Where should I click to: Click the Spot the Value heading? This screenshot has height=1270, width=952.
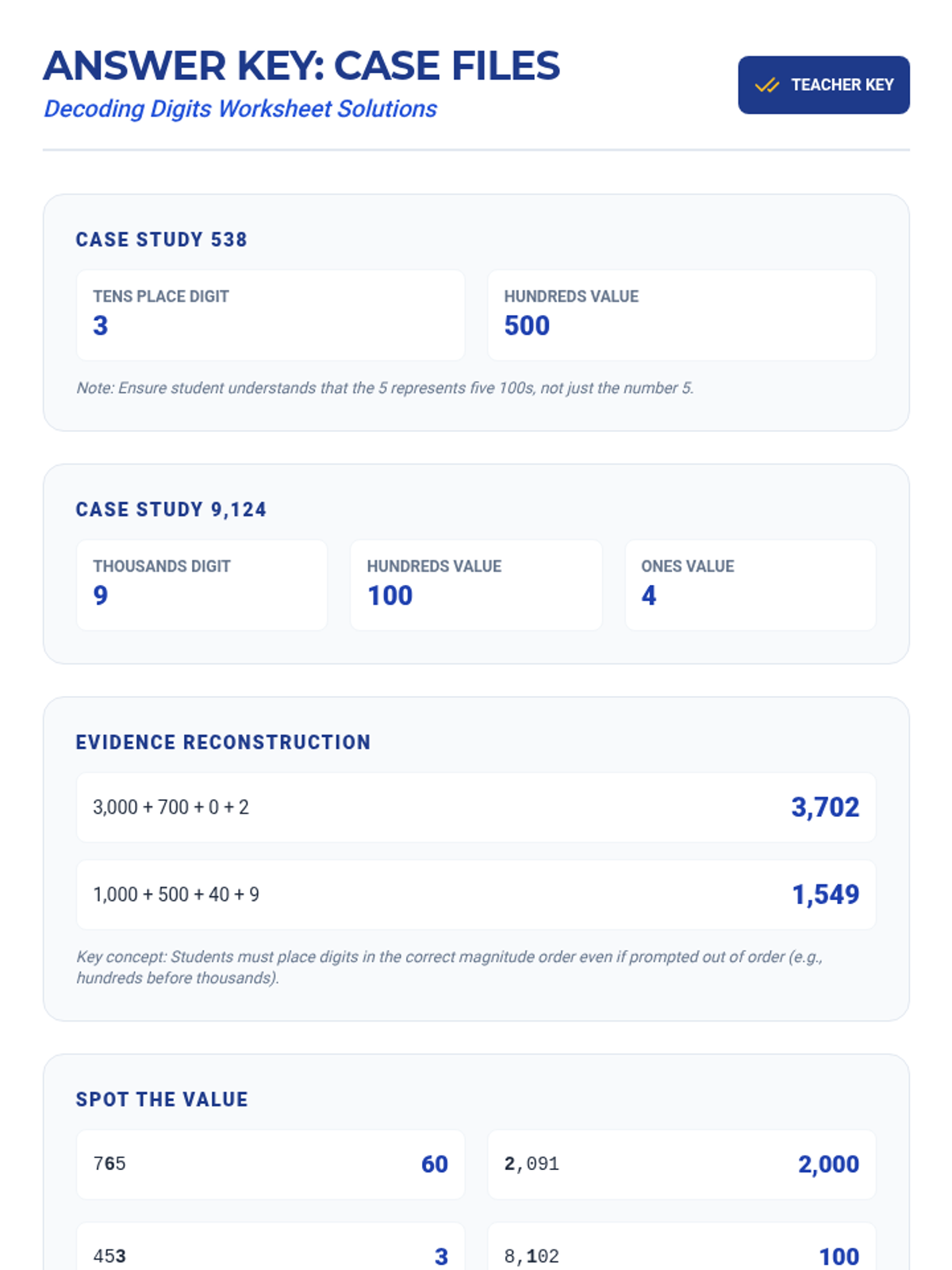[x=162, y=1099]
